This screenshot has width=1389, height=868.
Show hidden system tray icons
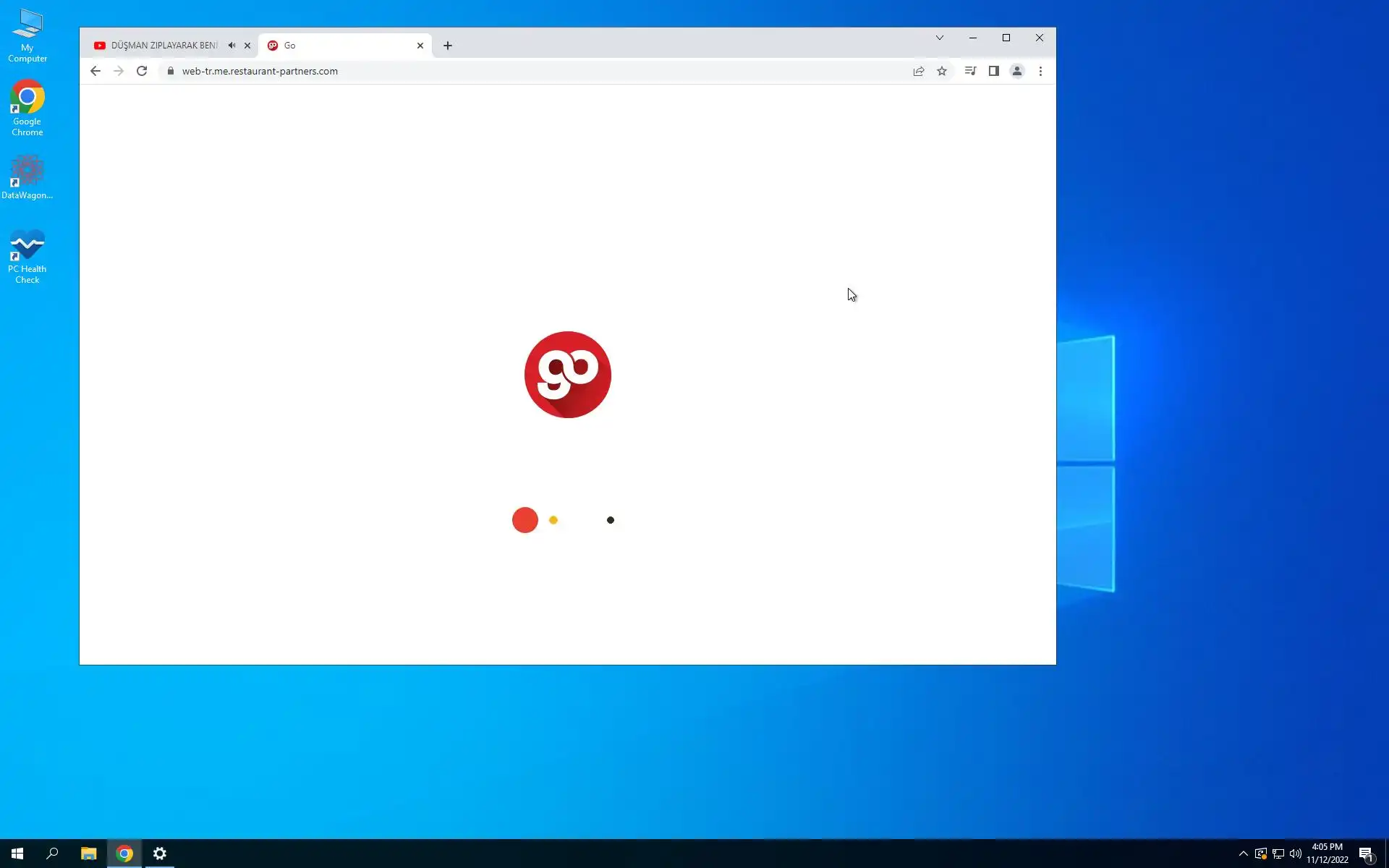pyautogui.click(x=1244, y=854)
